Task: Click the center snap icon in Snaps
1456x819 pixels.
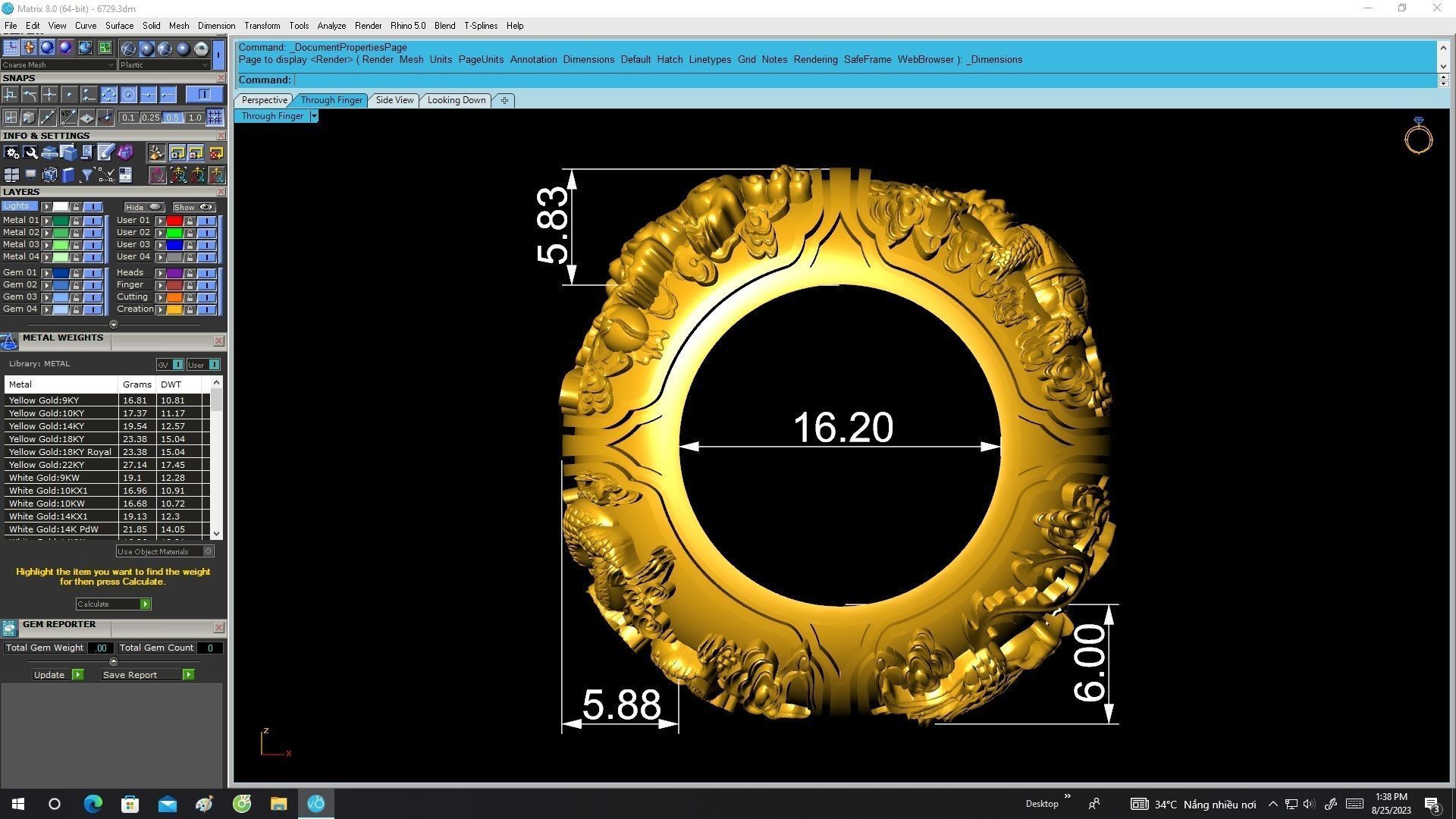Action: pyautogui.click(x=128, y=95)
